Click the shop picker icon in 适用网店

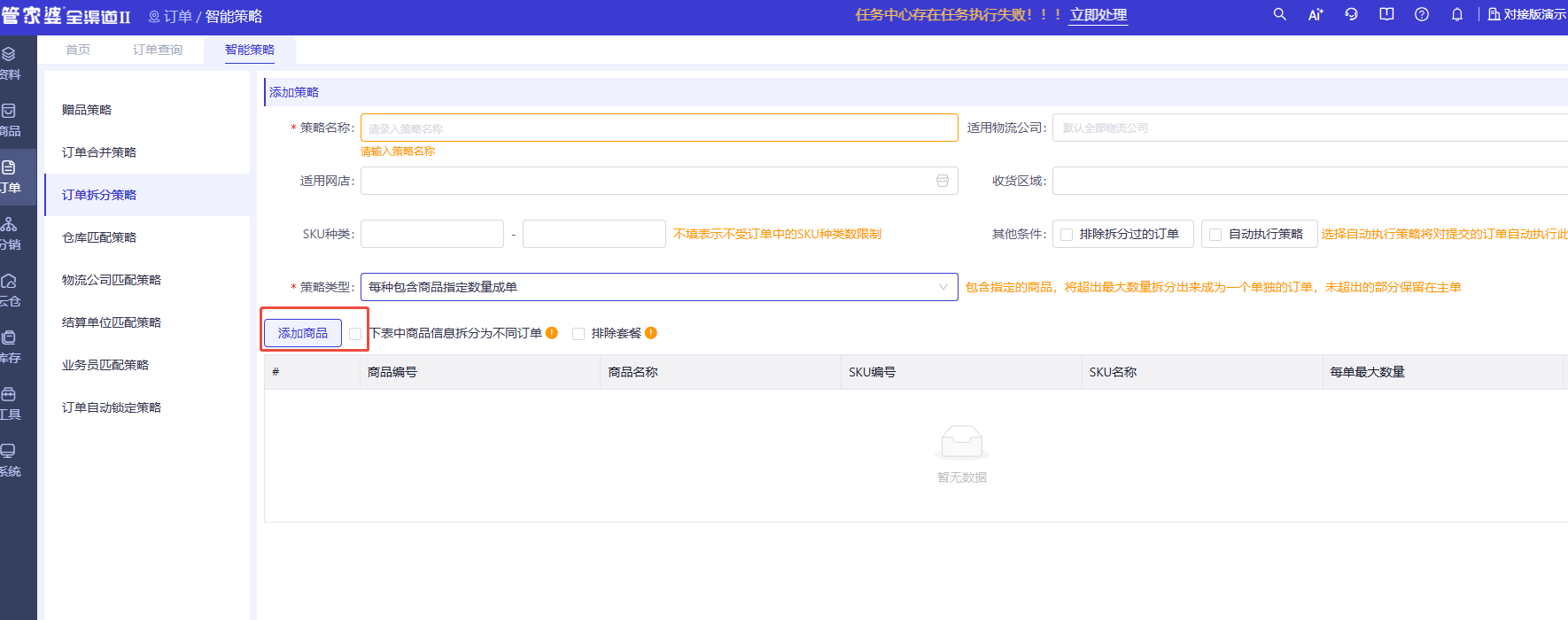tap(943, 181)
